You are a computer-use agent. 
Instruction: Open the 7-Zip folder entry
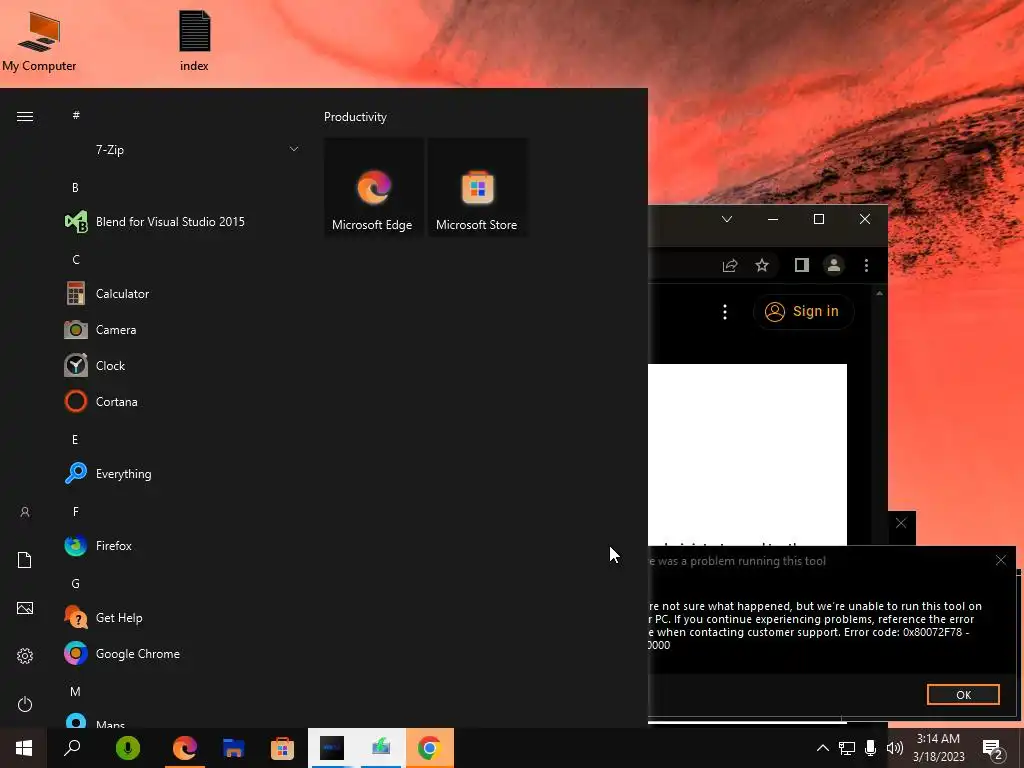point(182,150)
